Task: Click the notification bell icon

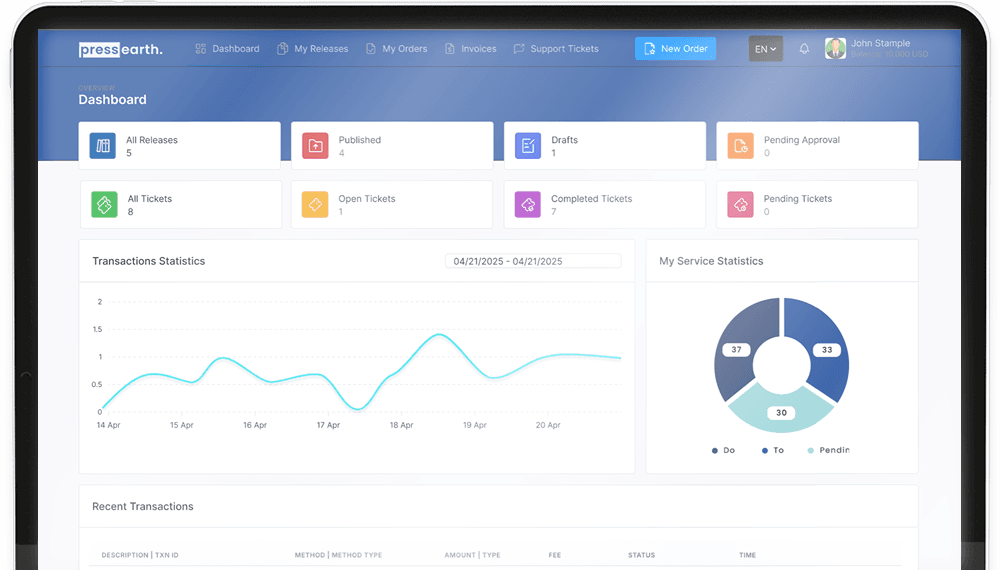Action: (x=804, y=49)
